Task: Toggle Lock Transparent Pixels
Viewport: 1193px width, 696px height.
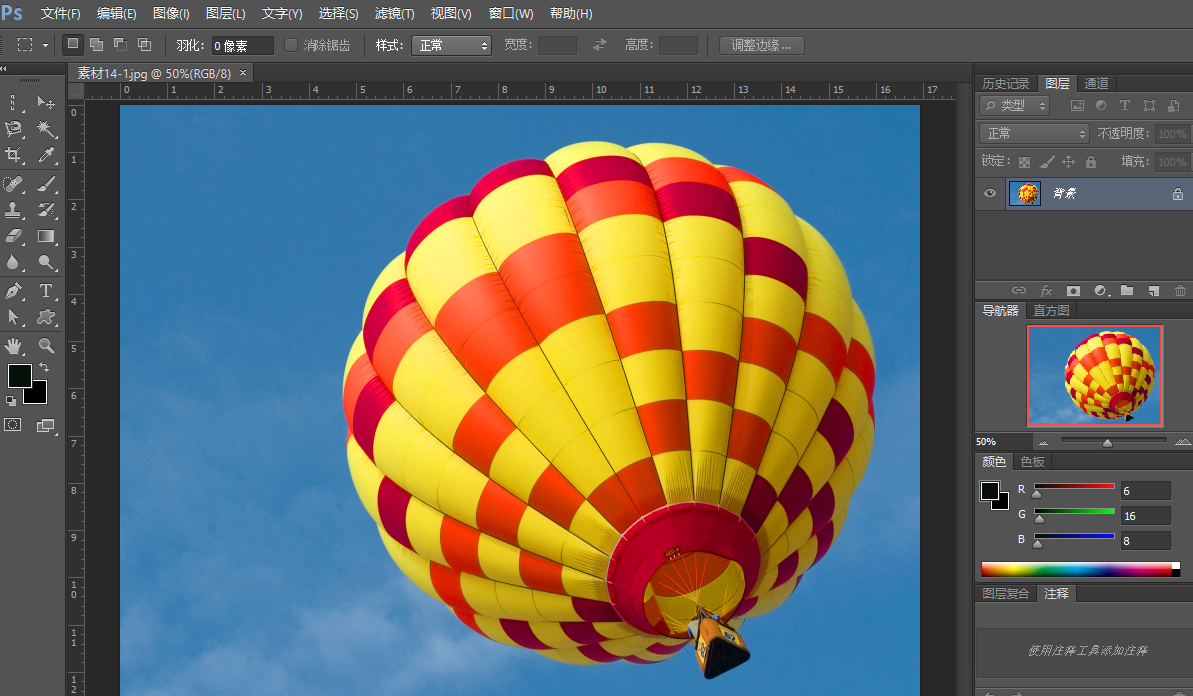Action: point(1024,161)
